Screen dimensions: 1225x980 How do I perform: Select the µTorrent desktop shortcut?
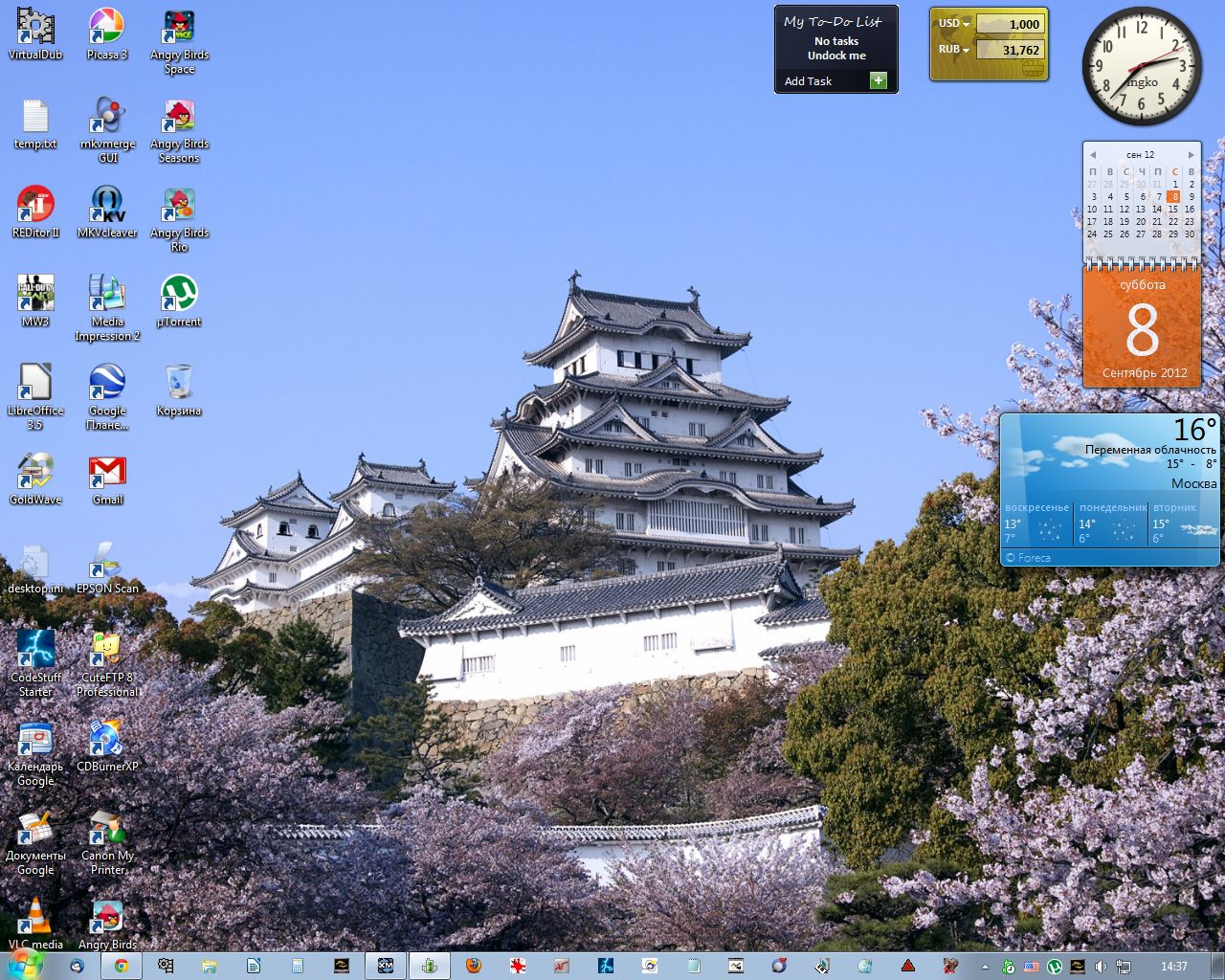tap(179, 295)
